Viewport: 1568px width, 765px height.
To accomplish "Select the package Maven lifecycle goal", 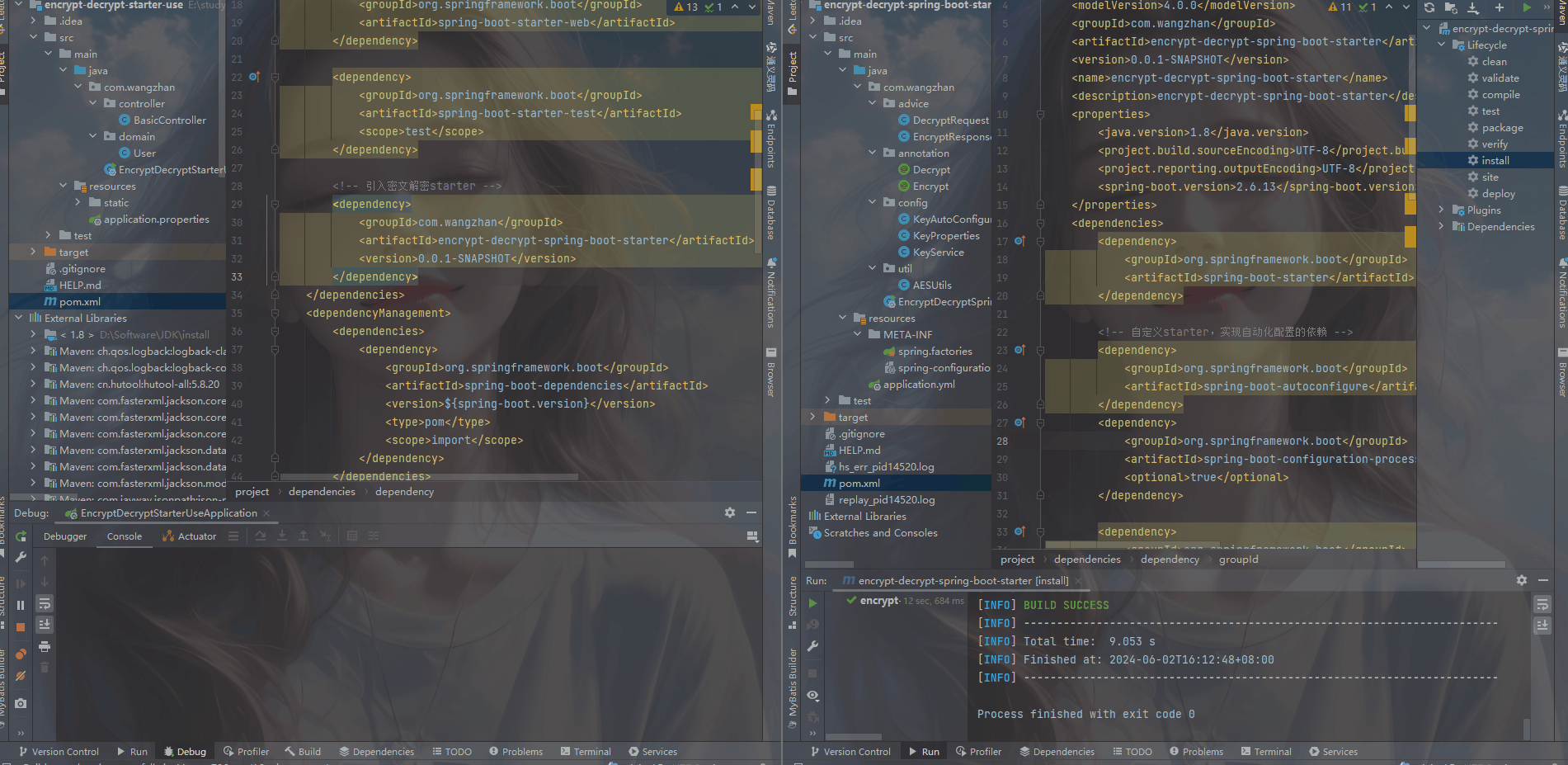I will pyautogui.click(x=1502, y=127).
